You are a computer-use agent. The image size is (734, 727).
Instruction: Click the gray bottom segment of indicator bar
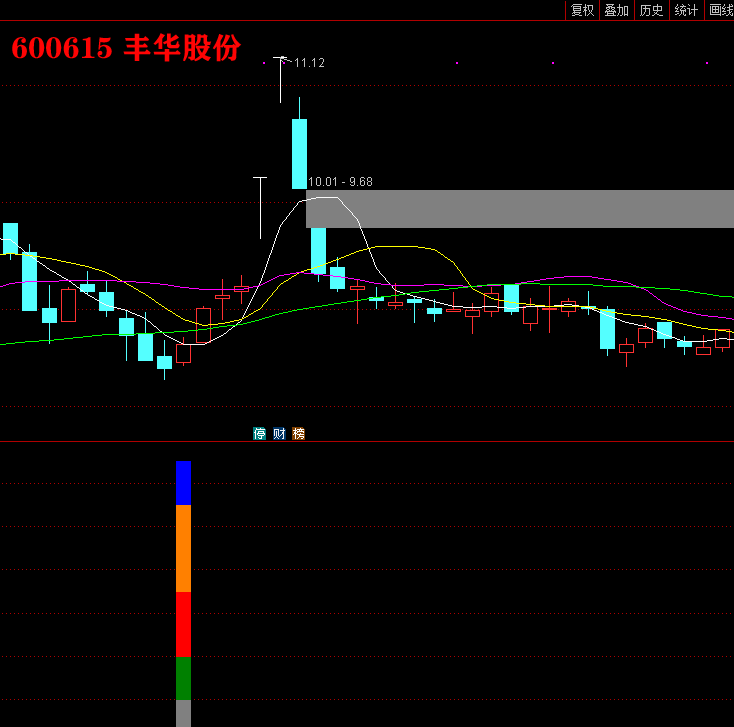pyautogui.click(x=183, y=713)
